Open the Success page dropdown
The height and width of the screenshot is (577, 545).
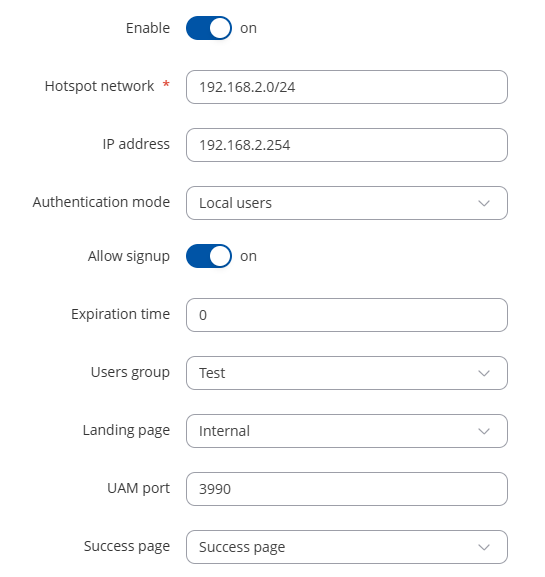point(347,547)
